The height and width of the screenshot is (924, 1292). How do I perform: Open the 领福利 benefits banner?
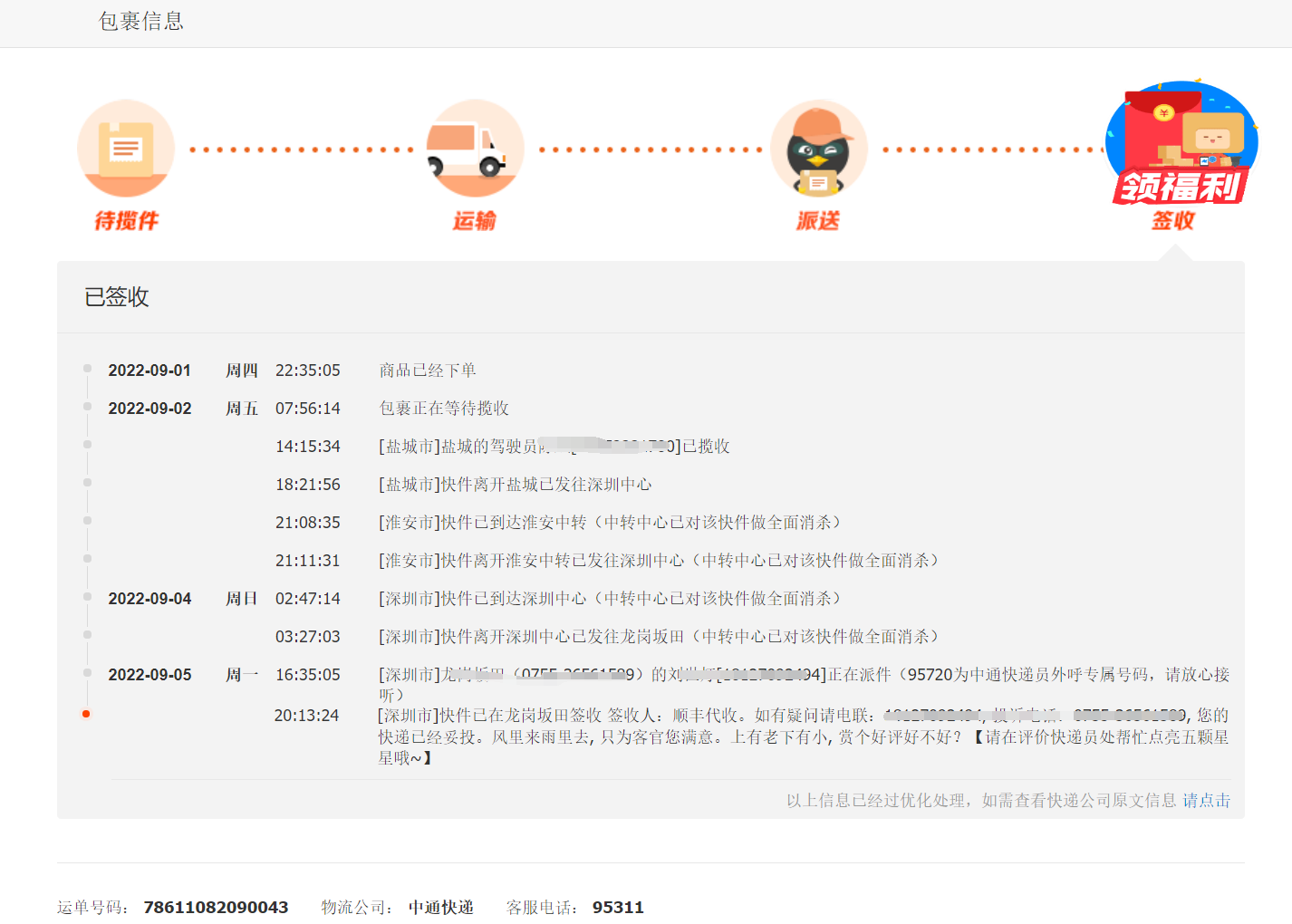pos(1180,187)
